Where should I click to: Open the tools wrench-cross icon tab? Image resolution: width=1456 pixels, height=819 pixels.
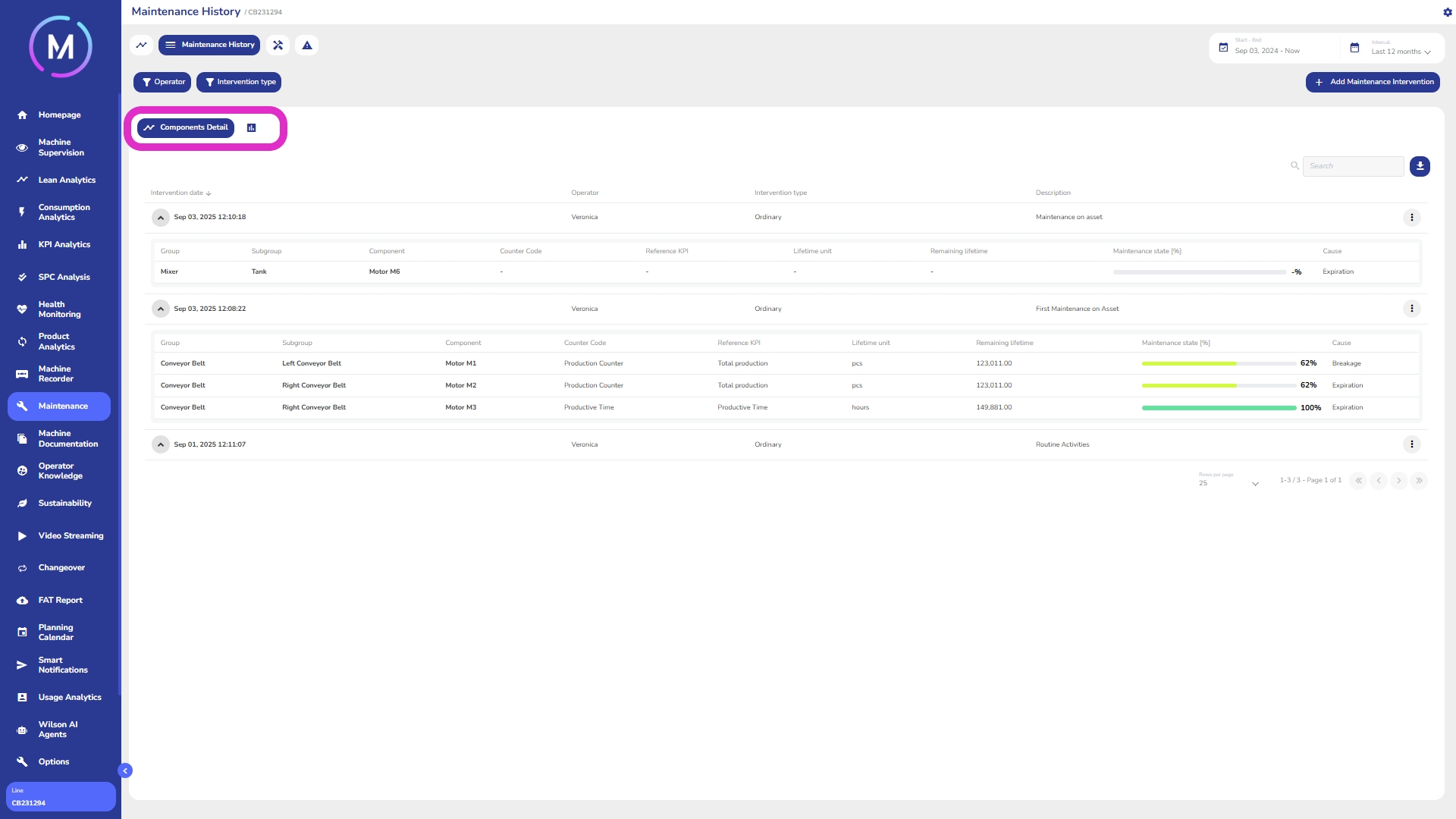[278, 45]
